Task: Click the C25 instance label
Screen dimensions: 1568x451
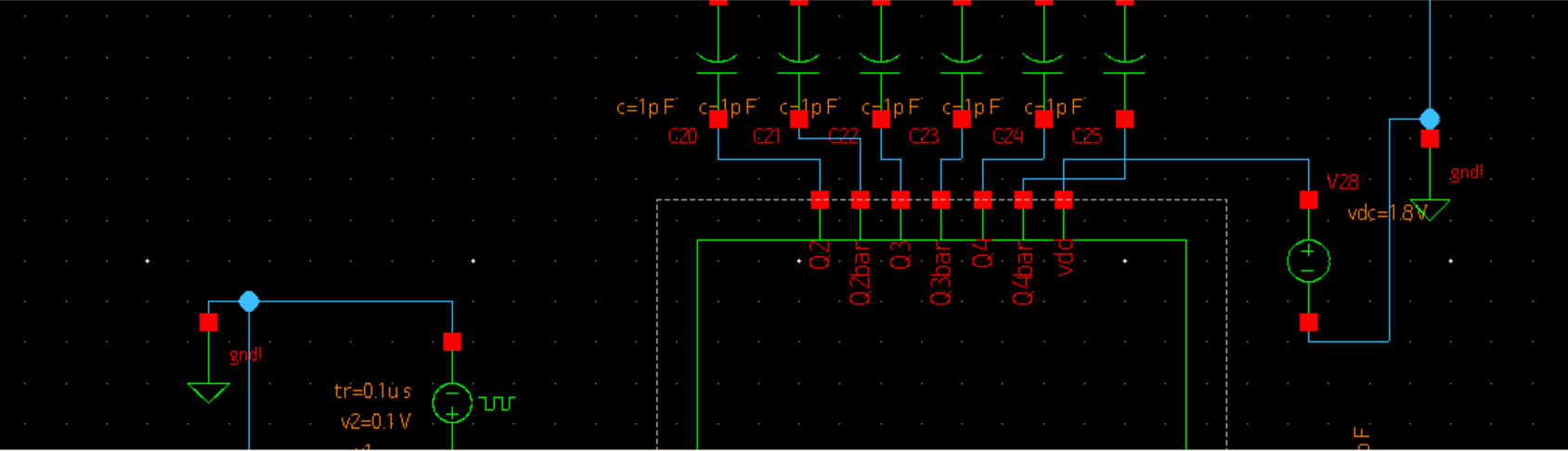Action: click(1087, 136)
